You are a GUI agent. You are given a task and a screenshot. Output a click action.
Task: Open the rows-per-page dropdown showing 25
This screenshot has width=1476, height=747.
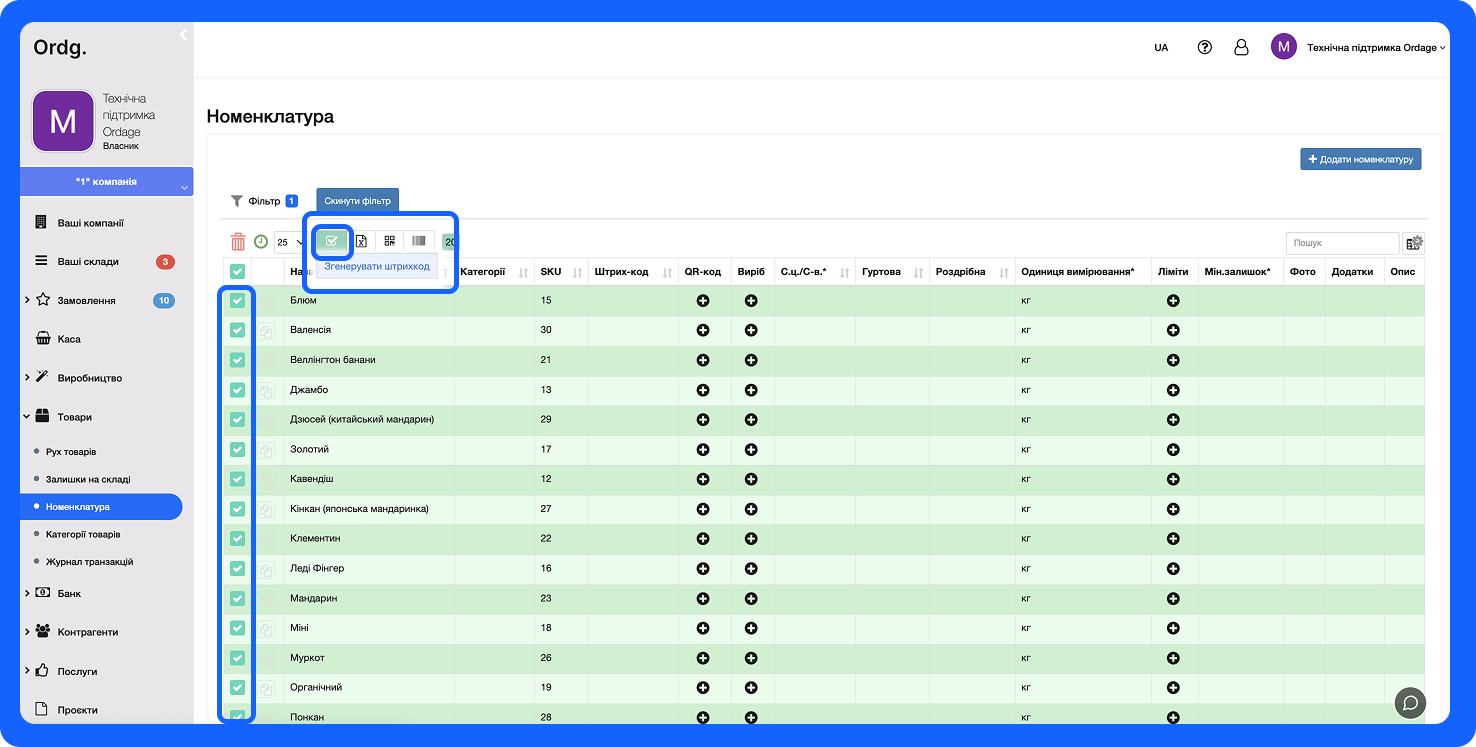290,242
